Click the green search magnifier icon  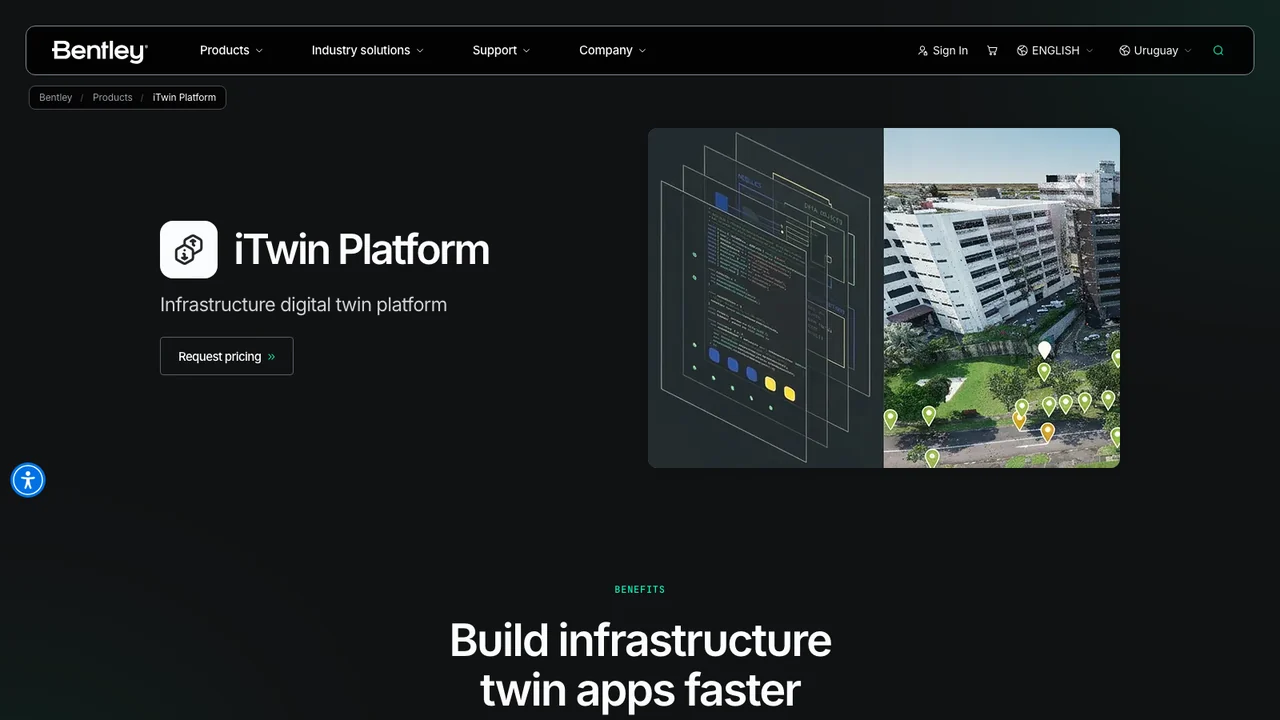[1218, 50]
